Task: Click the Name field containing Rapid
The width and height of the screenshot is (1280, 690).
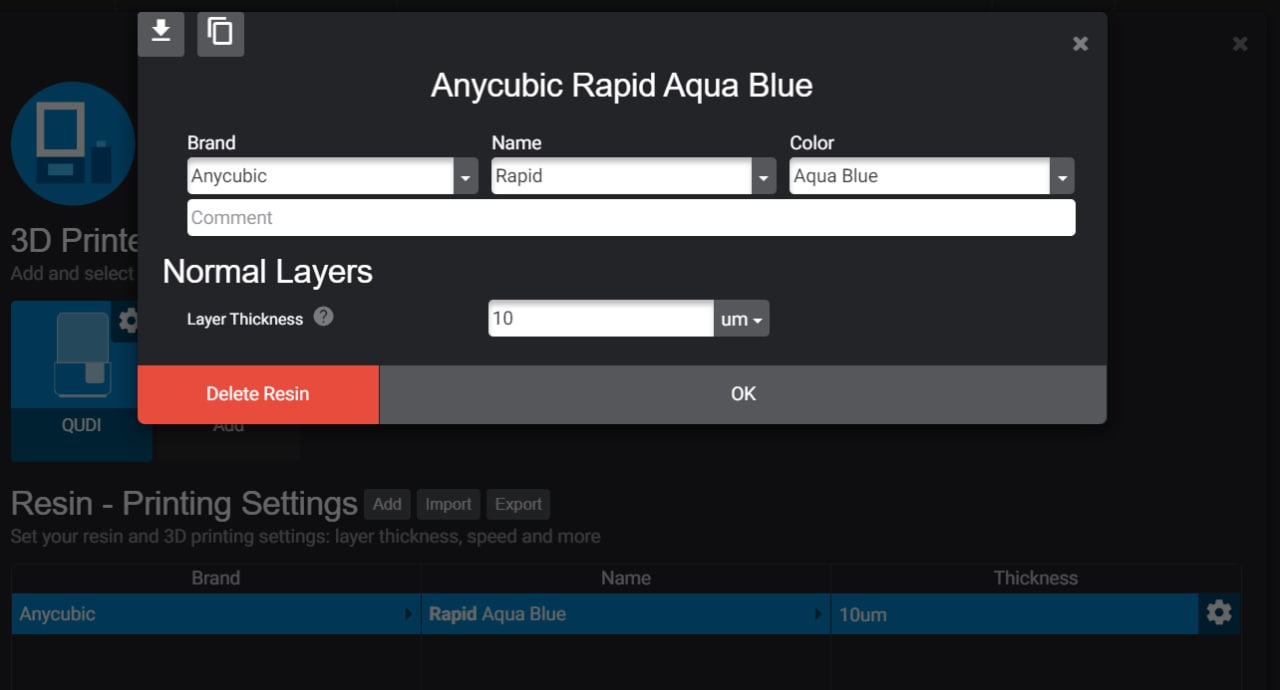Action: point(622,176)
